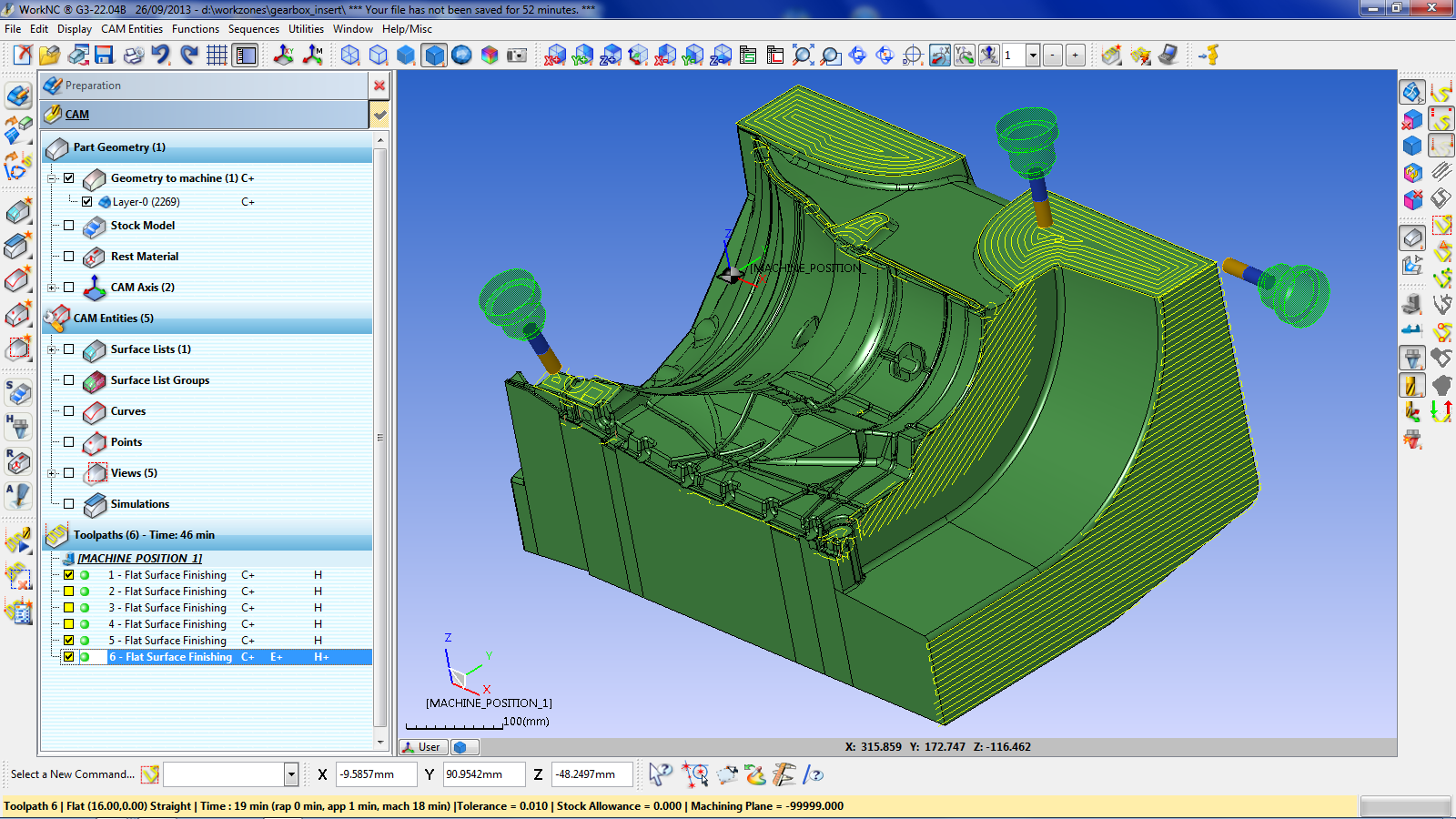Click the zoom-to-fit magnifier icon
The width and height of the screenshot is (1456, 819).
(x=803, y=56)
